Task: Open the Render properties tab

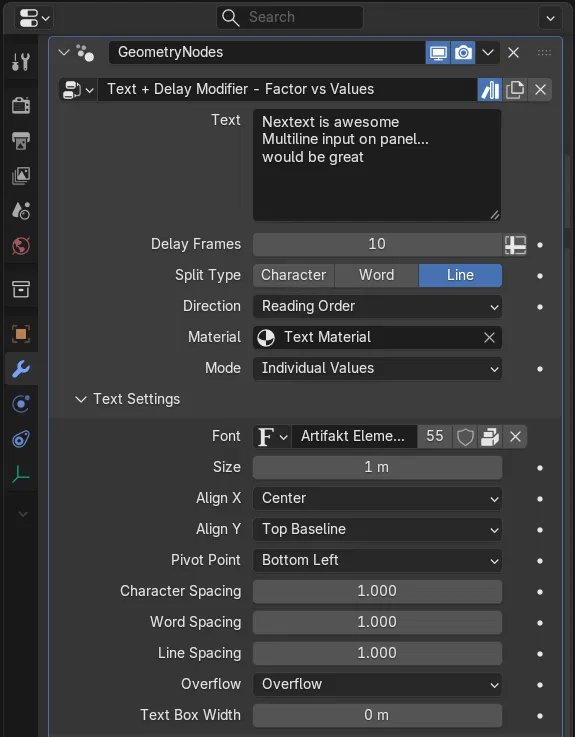Action: pos(21,106)
